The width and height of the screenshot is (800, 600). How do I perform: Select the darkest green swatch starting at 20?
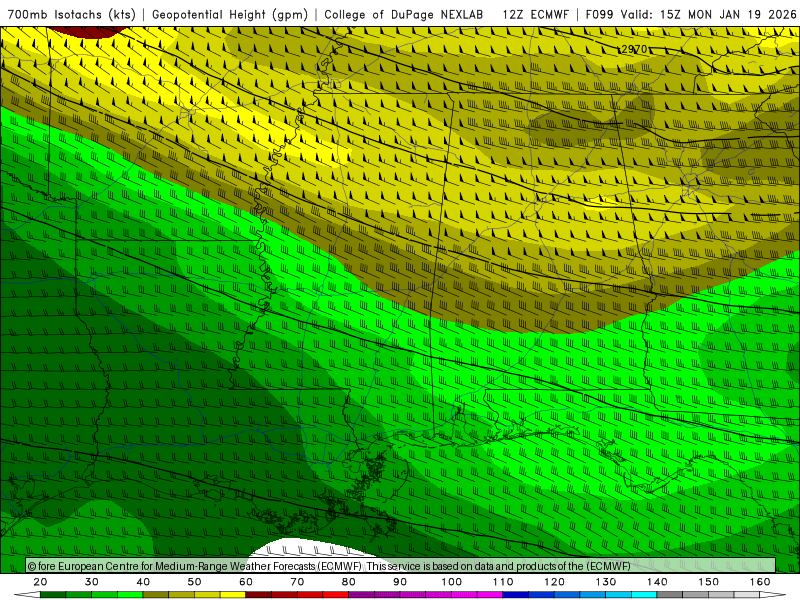click(x=53, y=594)
